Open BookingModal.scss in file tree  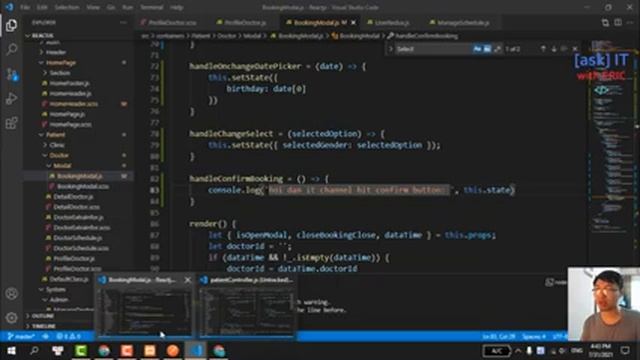tap(79, 186)
